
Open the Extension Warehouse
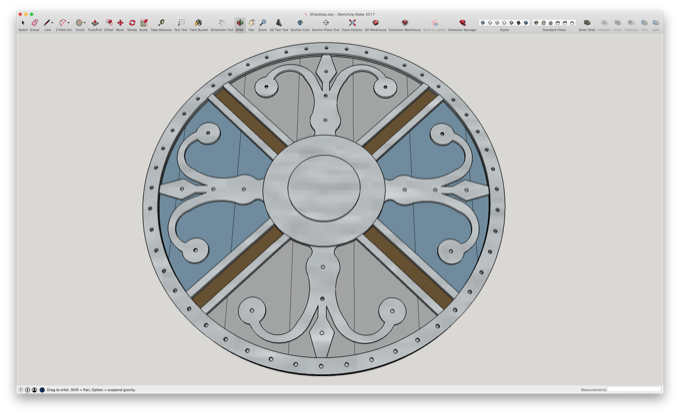click(405, 23)
